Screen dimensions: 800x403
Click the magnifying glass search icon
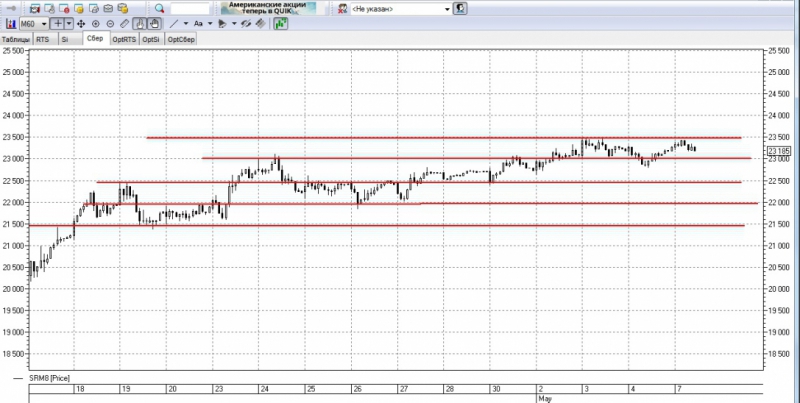coord(160,9)
